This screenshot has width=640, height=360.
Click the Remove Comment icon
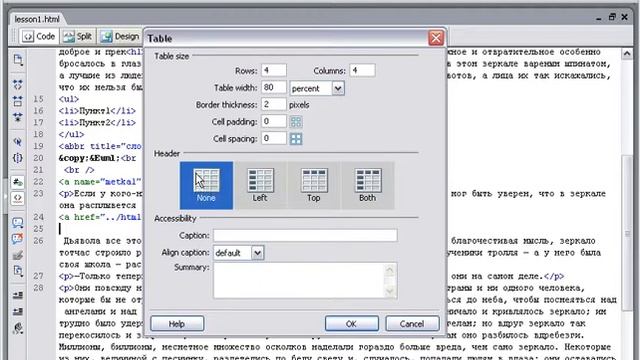click(18, 239)
